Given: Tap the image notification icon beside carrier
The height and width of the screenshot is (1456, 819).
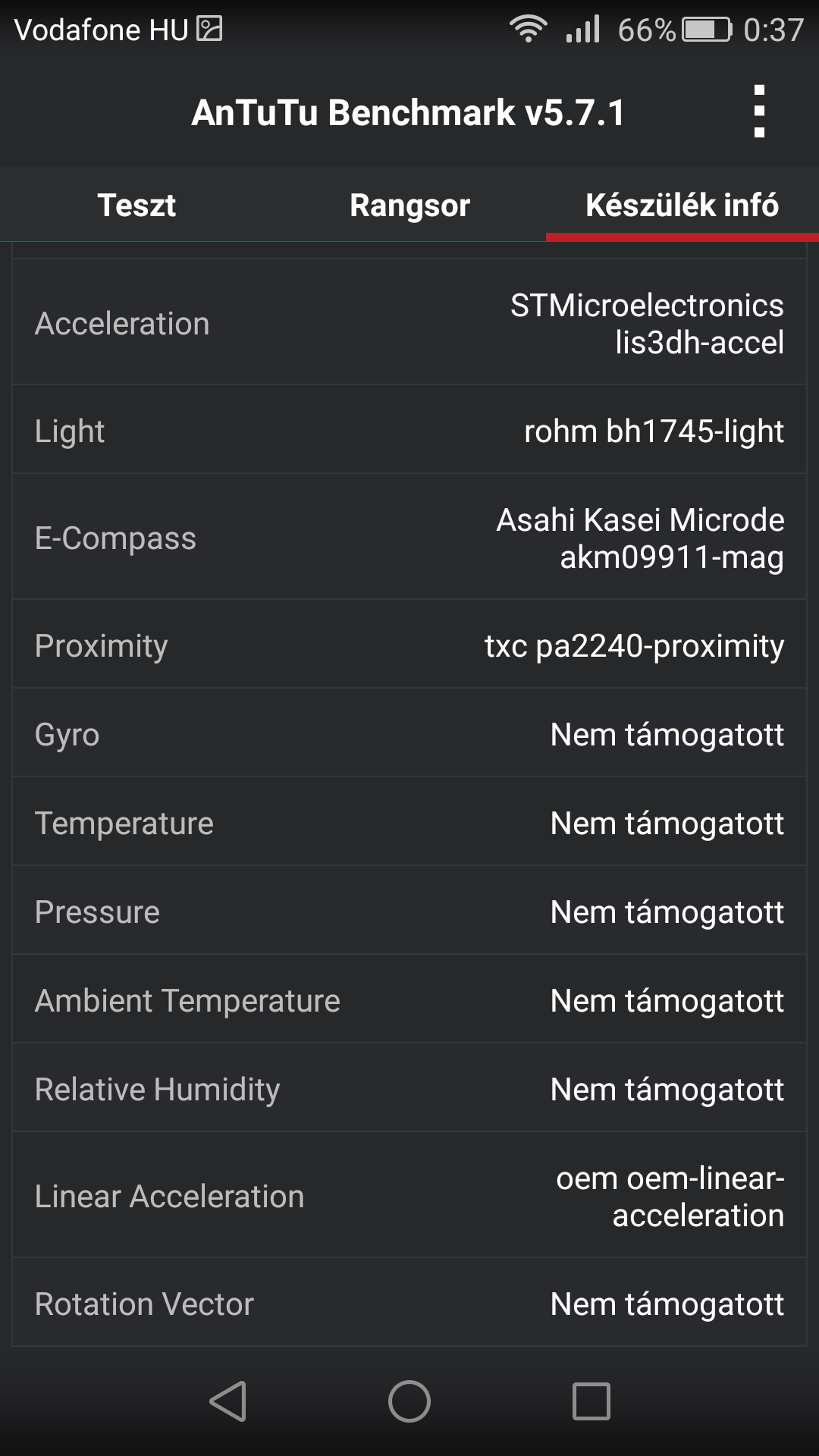Looking at the screenshot, I should (x=209, y=30).
